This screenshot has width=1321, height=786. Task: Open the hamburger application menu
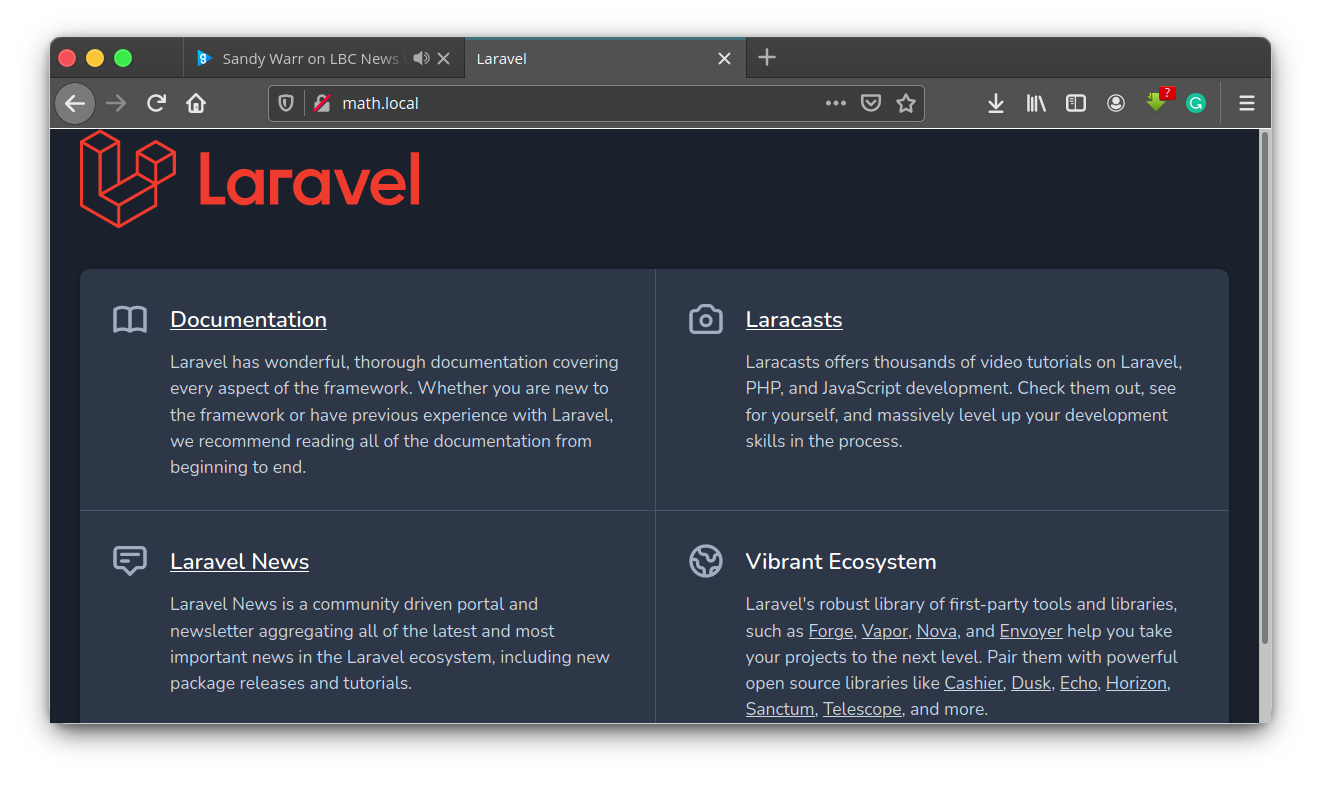point(1247,103)
